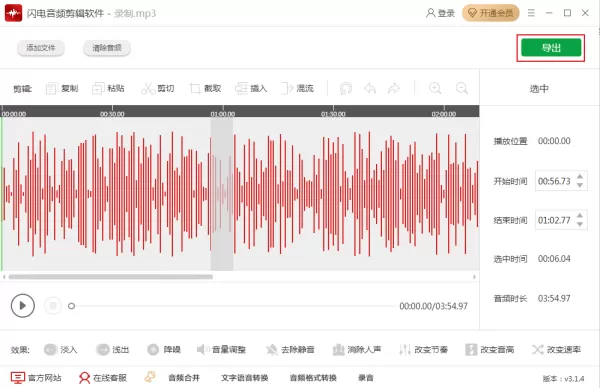Click the scrollbar right arrow

[x=474, y=277]
